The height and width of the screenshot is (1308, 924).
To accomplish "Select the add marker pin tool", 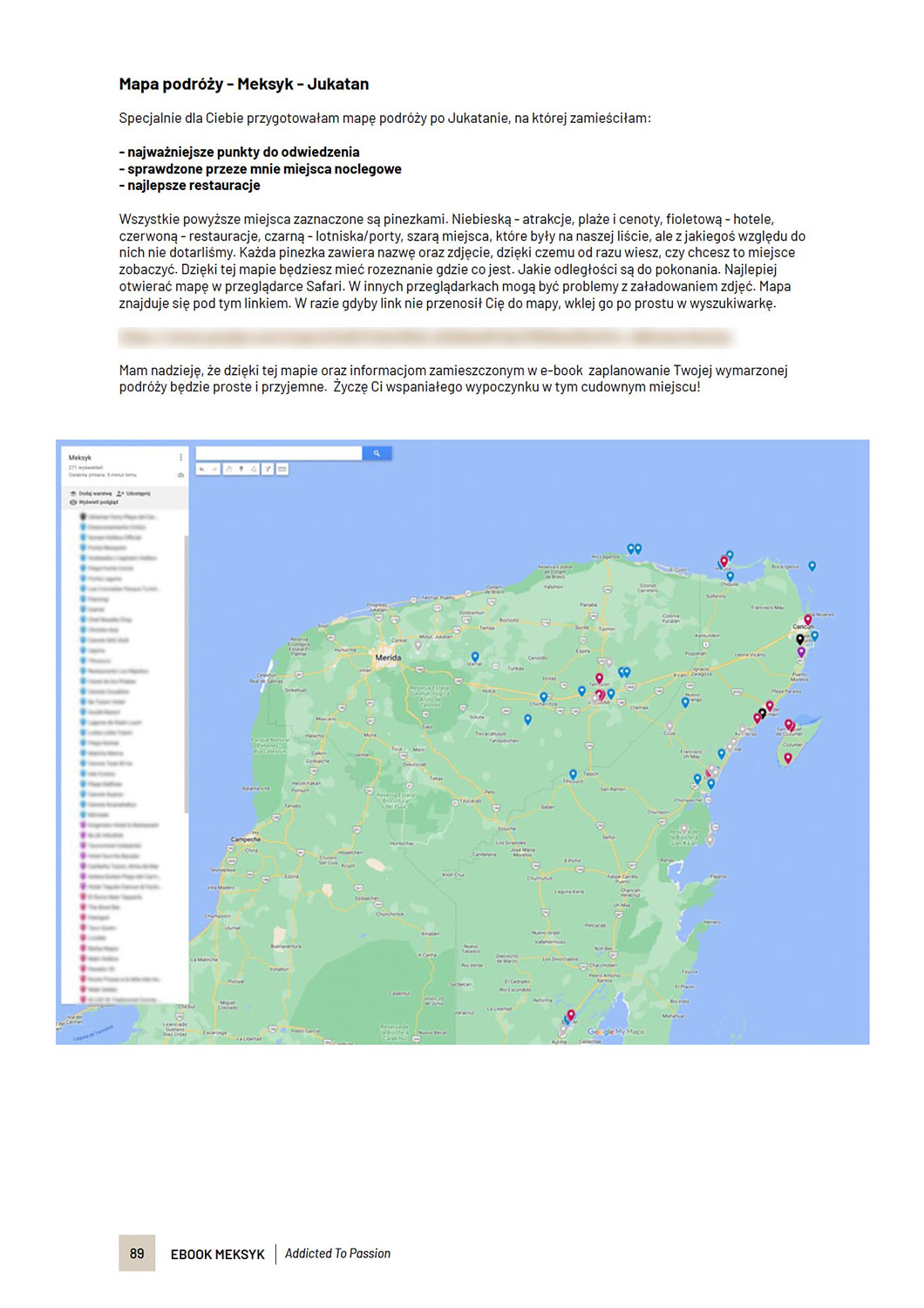I will pyautogui.click(x=241, y=469).
